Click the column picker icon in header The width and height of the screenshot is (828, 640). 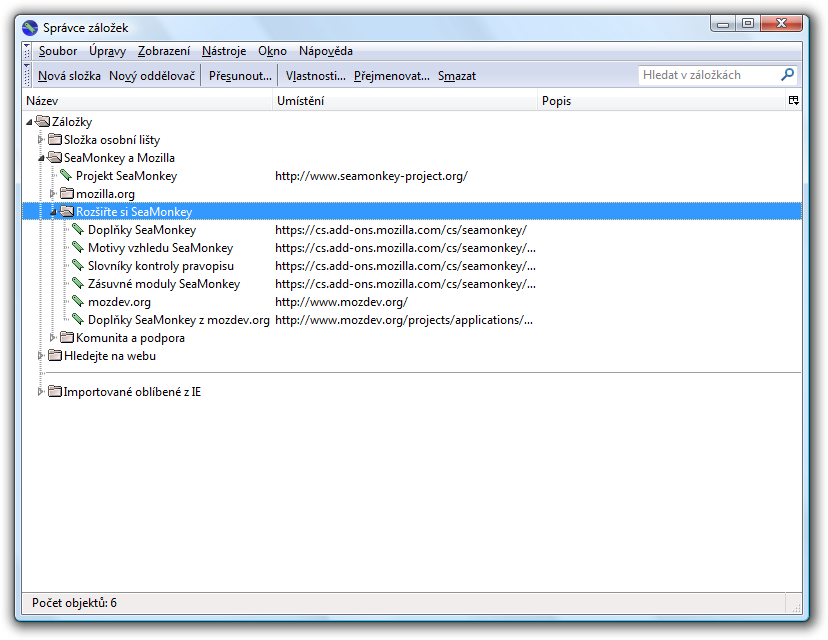(793, 101)
